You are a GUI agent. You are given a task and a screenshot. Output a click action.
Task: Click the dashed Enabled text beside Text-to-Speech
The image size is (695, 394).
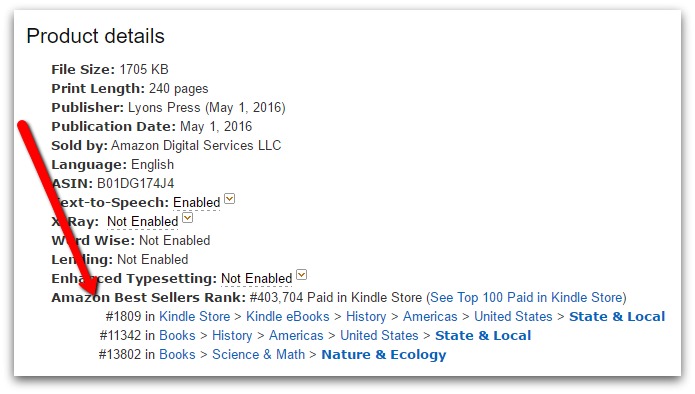click(x=196, y=203)
